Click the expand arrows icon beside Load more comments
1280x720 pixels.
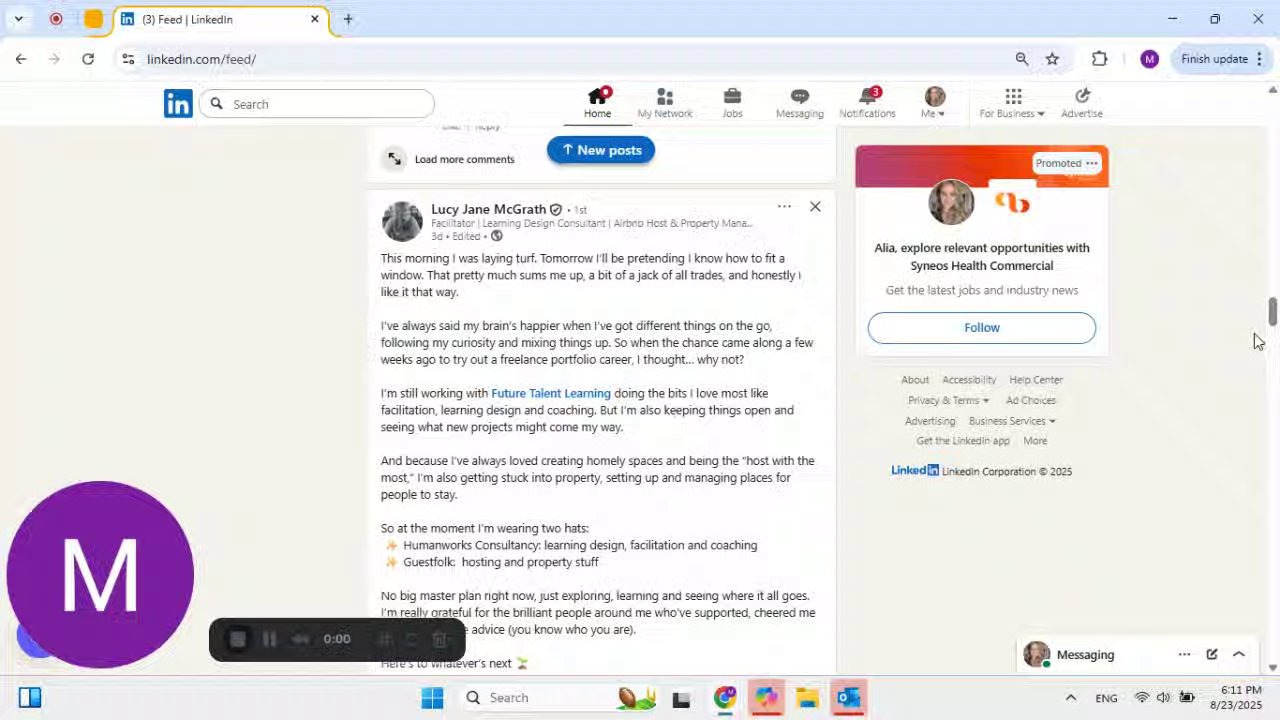click(x=394, y=159)
